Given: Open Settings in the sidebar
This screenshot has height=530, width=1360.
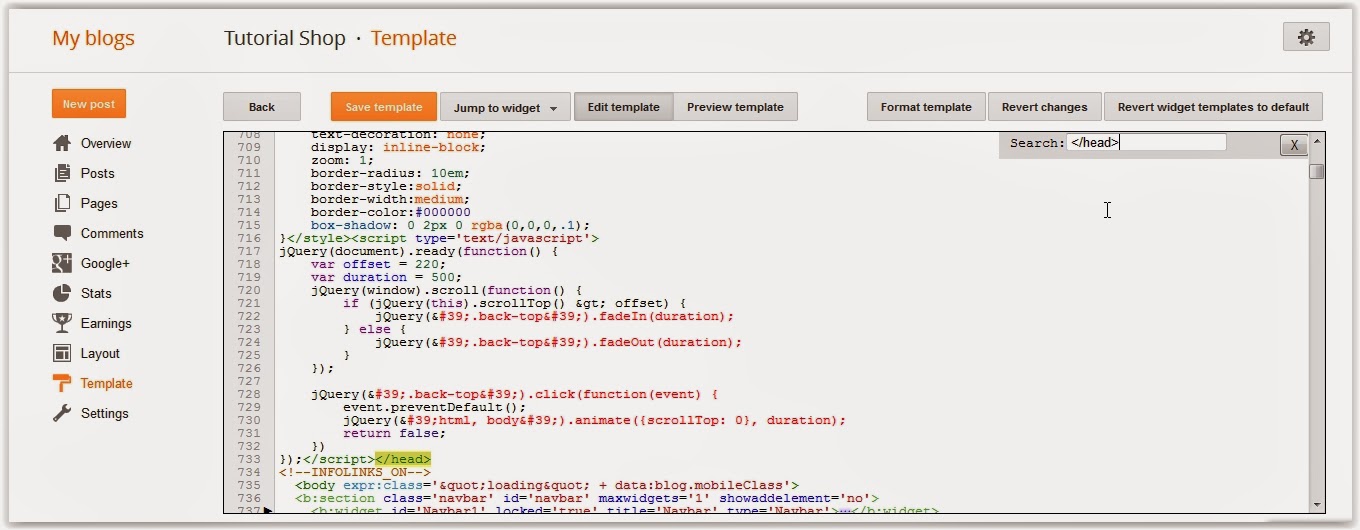Looking at the screenshot, I should pyautogui.click(x=105, y=413).
